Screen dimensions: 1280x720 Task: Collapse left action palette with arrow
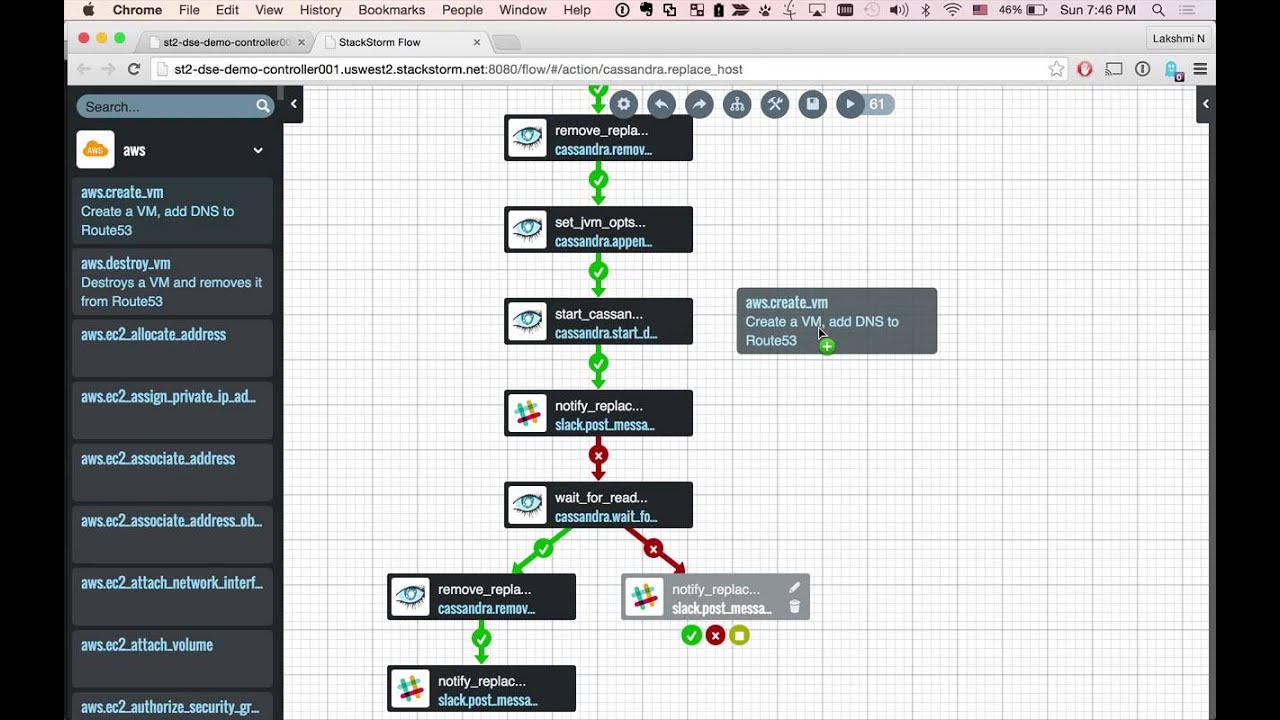(293, 104)
